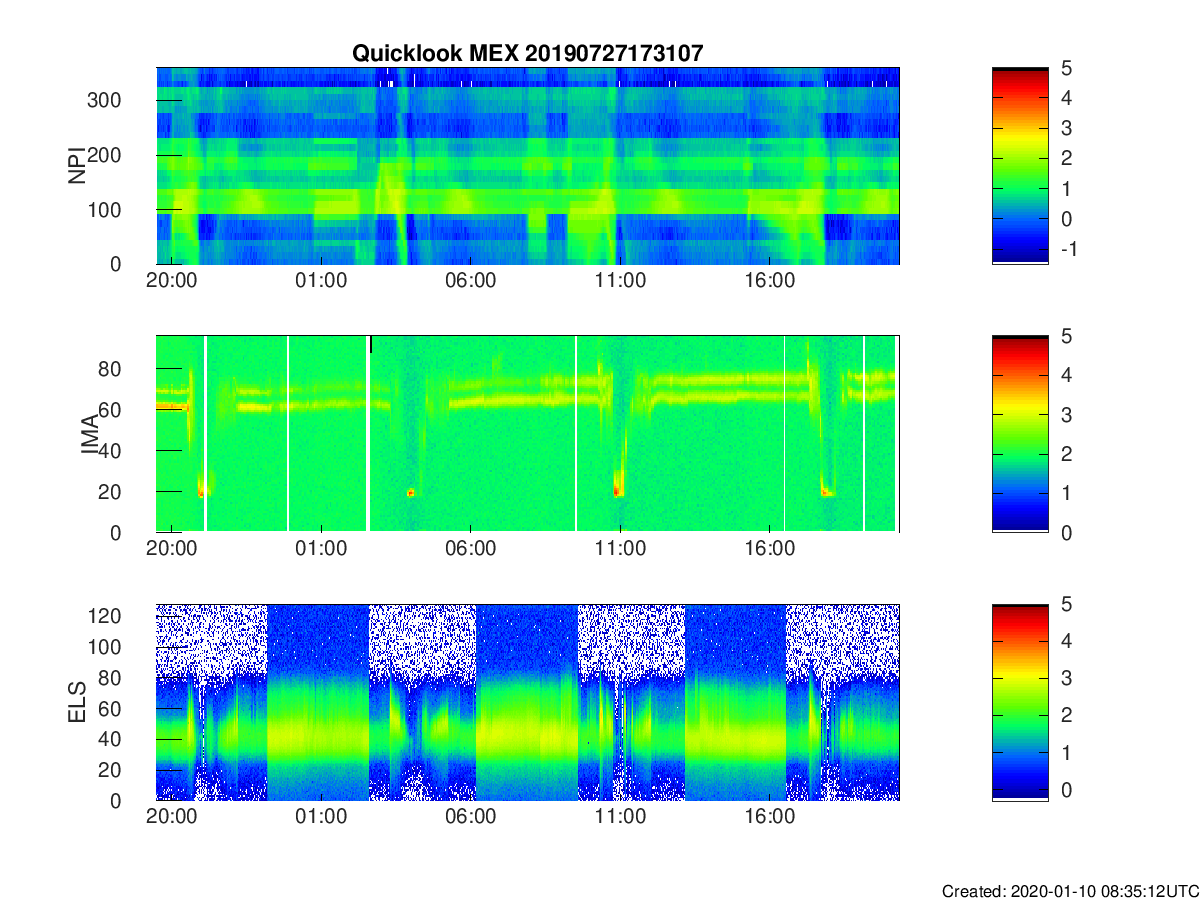Click the NPI spectrogram plot area

pyautogui.click(x=528, y=166)
